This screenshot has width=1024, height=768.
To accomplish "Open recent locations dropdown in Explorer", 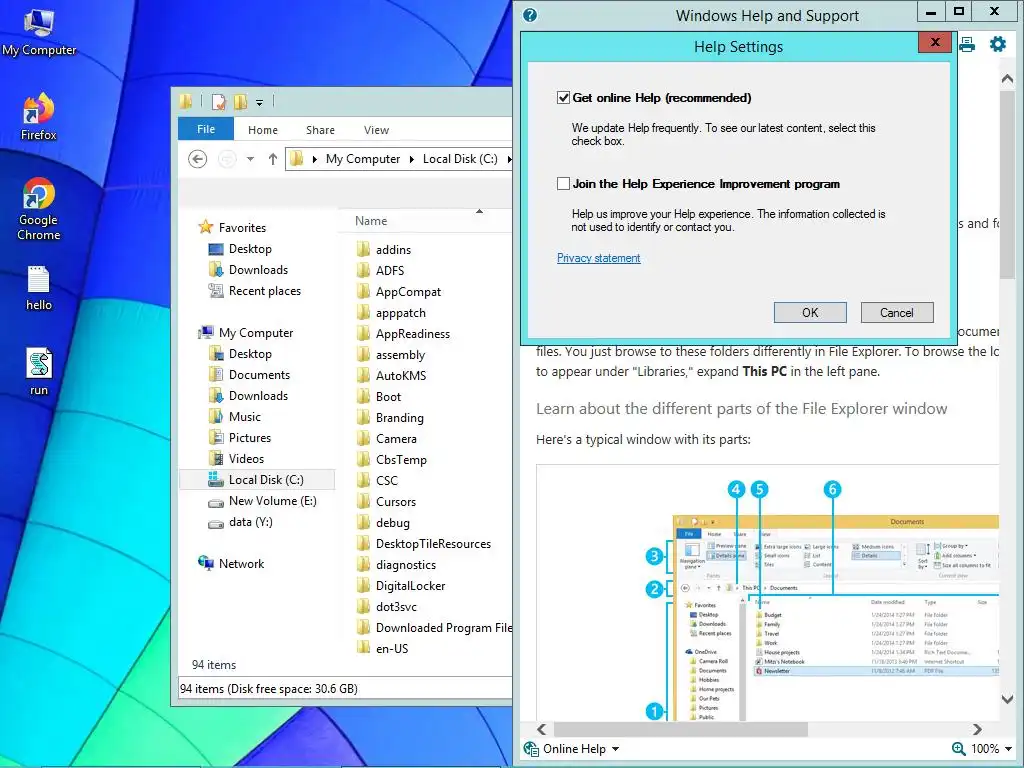I will (250, 159).
